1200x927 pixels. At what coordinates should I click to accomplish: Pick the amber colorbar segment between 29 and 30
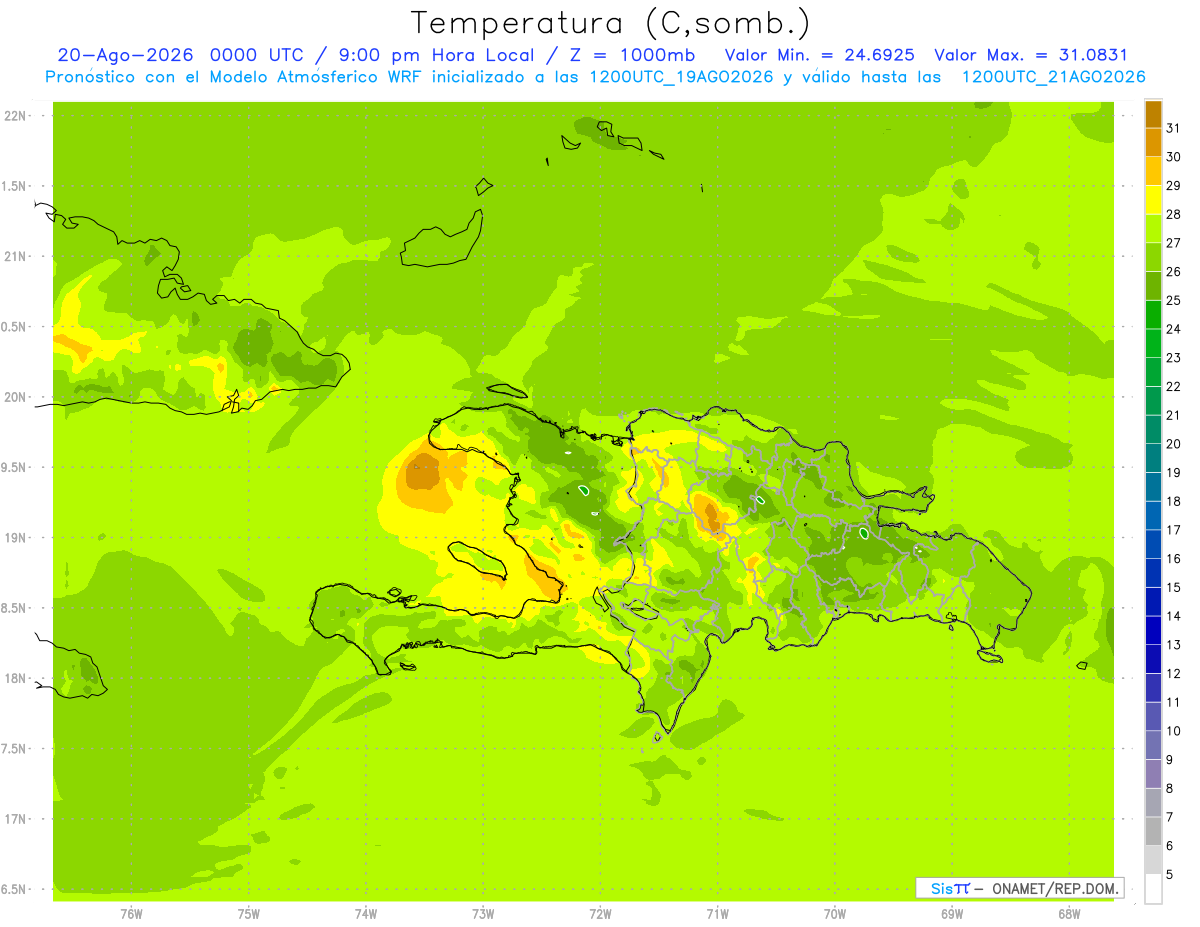point(1153,170)
